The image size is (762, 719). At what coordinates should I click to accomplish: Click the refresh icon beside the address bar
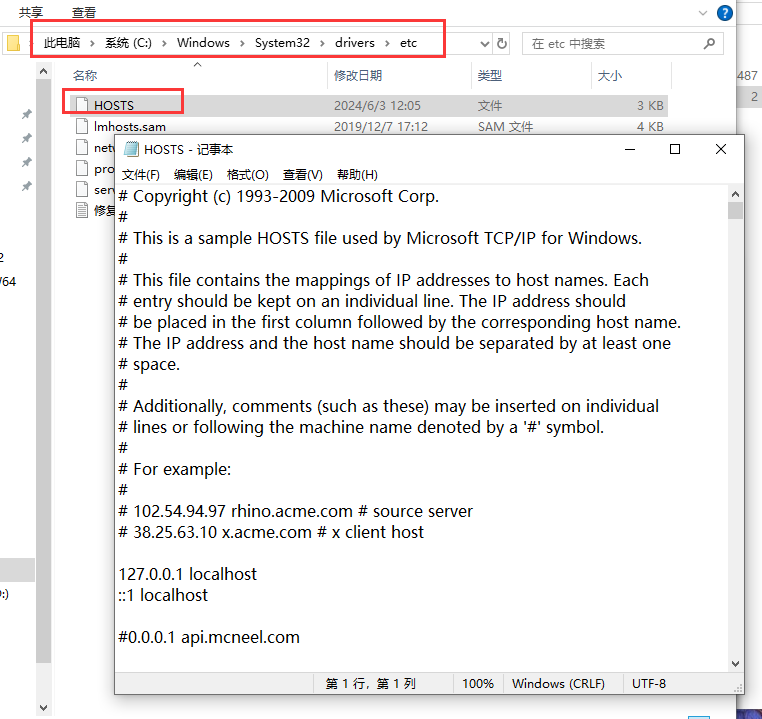pyautogui.click(x=502, y=44)
